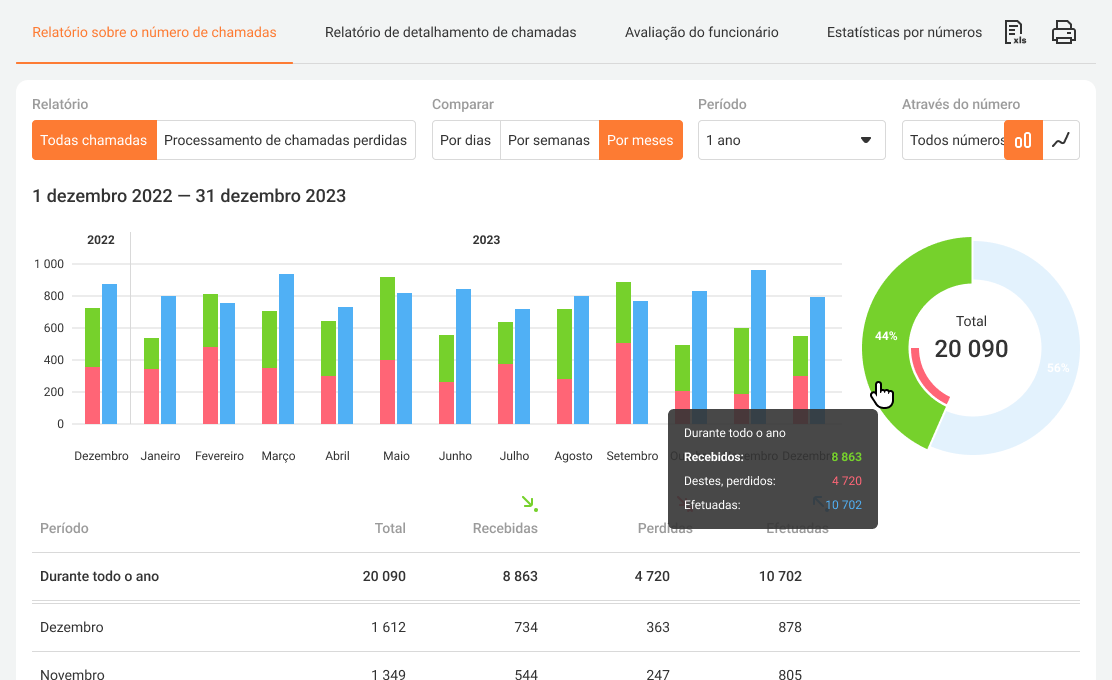
Task: Open 'Relatório de detalhamento de chamadas' tab
Action: (450, 32)
